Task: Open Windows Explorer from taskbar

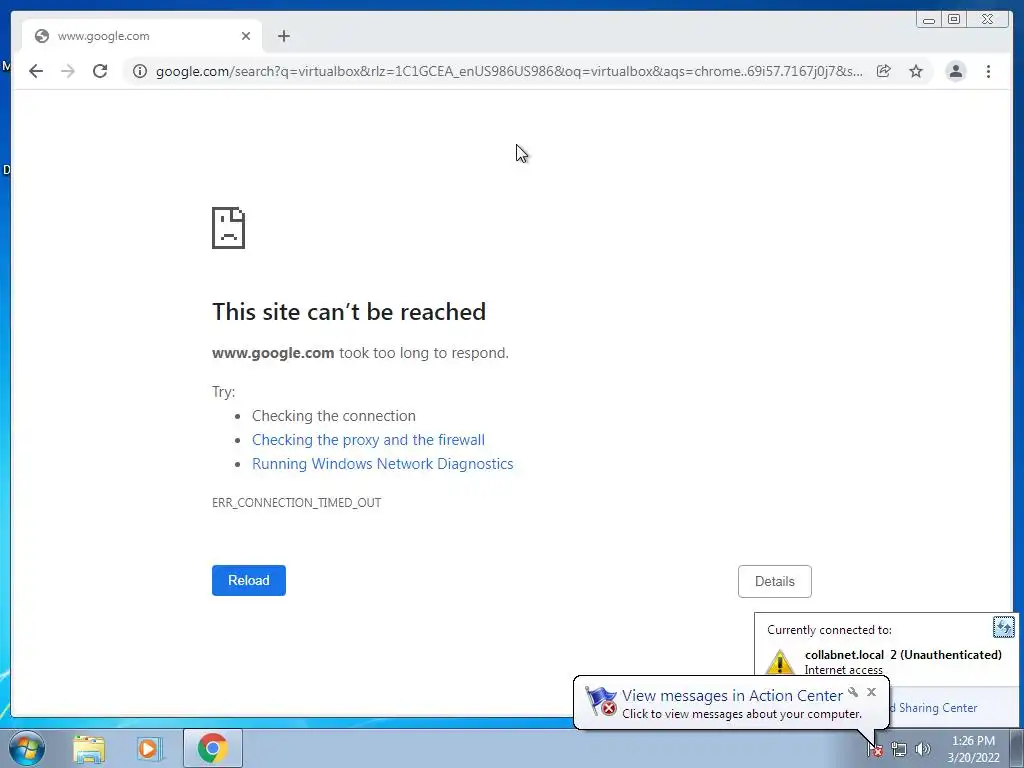Action: pos(89,748)
